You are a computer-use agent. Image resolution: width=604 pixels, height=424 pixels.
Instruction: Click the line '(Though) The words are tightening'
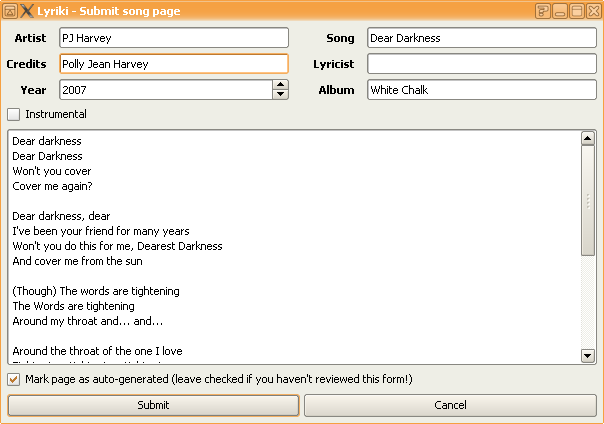pos(96,291)
